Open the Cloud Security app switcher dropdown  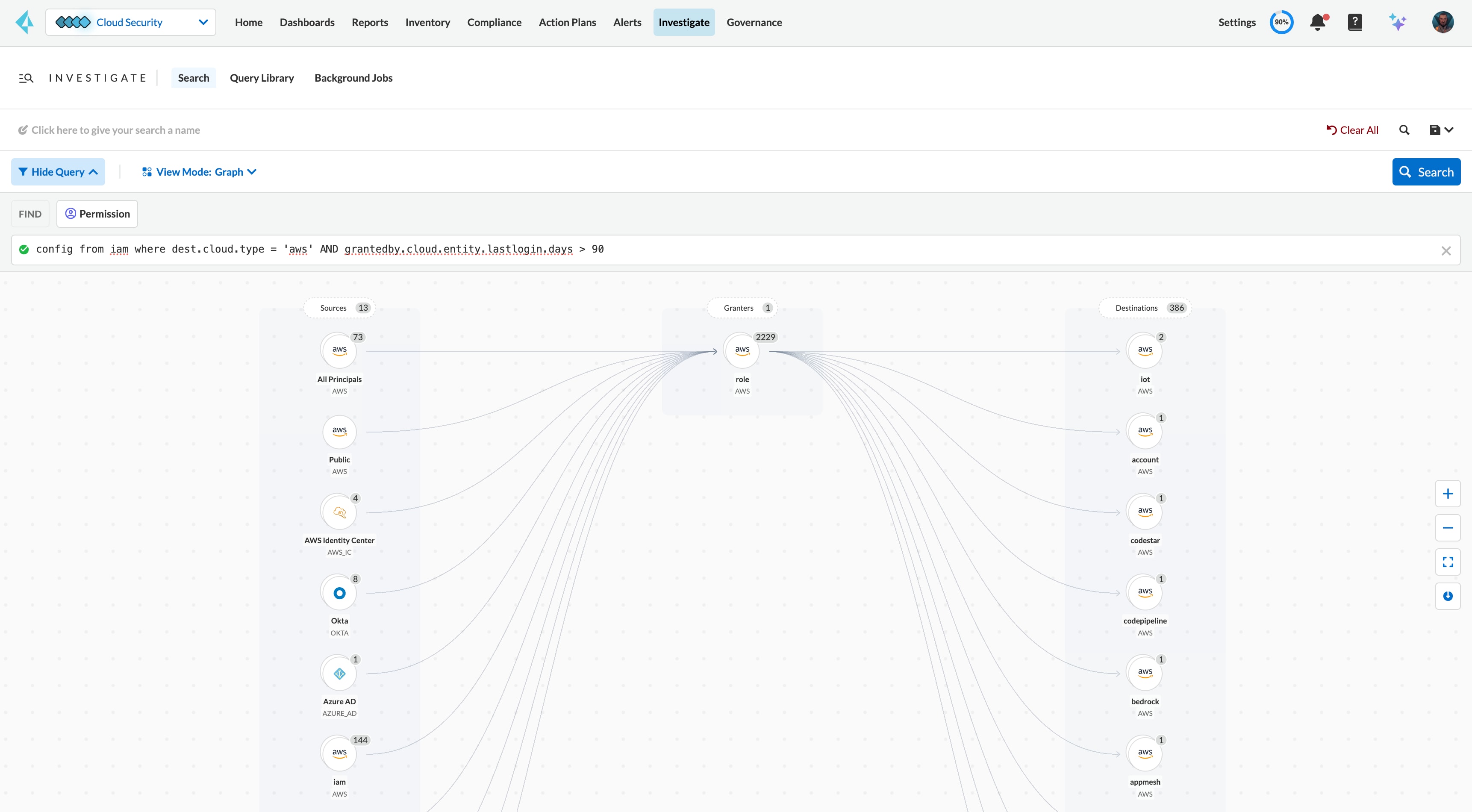(x=130, y=22)
